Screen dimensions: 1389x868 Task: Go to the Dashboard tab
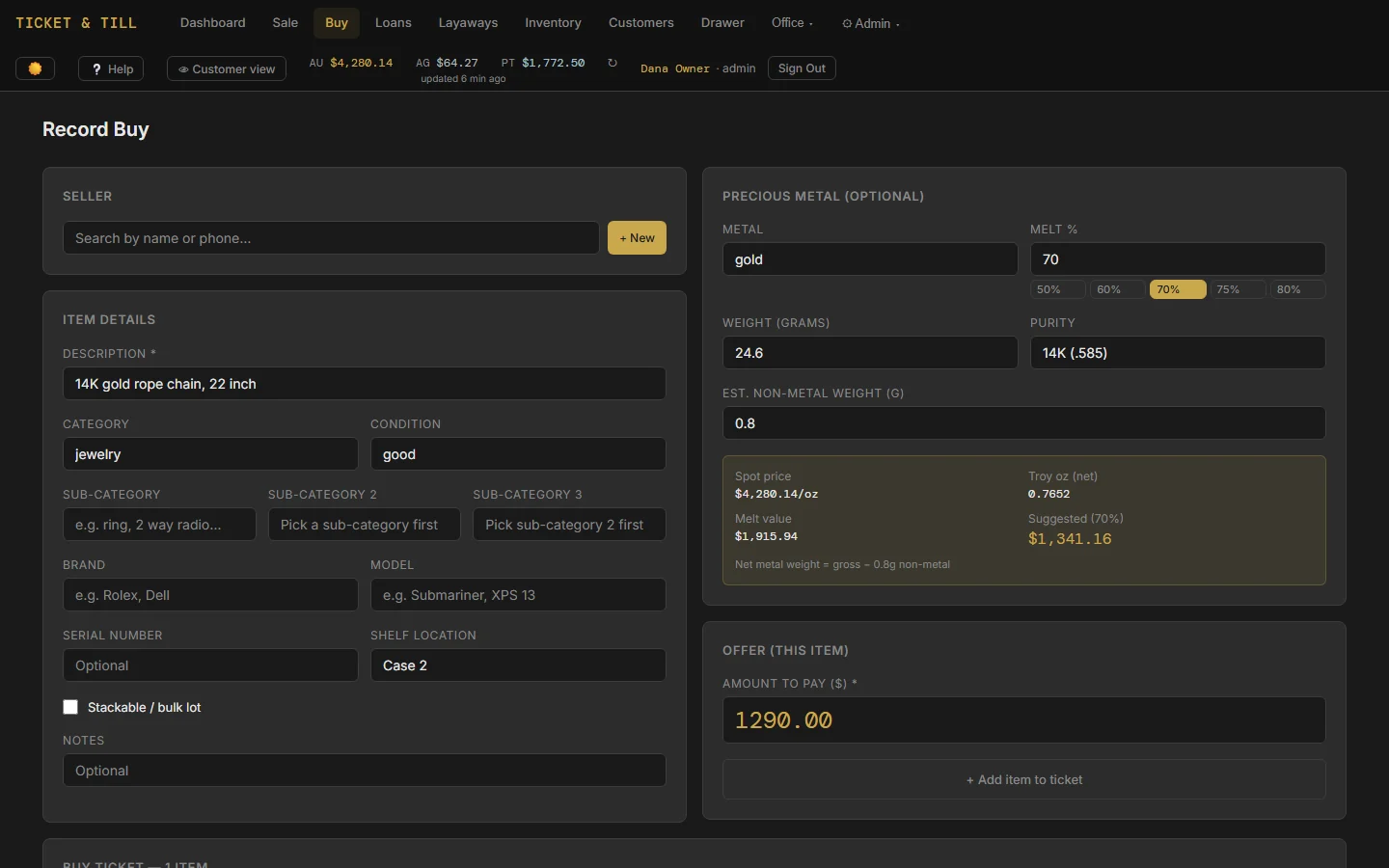pos(213,23)
